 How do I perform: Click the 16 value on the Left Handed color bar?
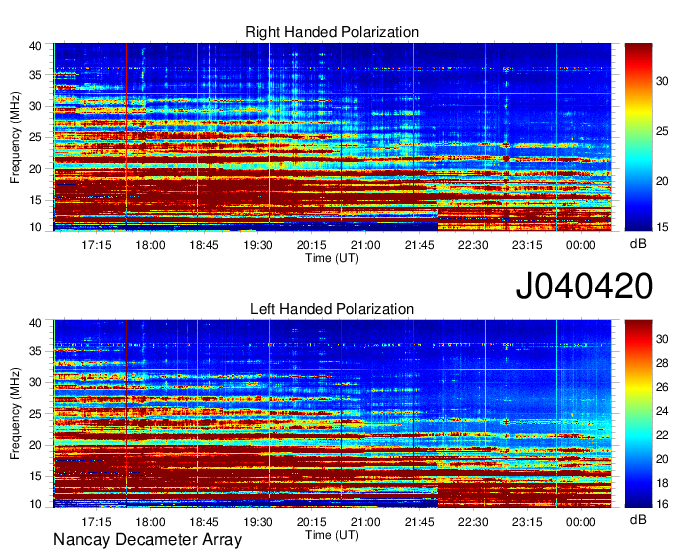[662, 504]
